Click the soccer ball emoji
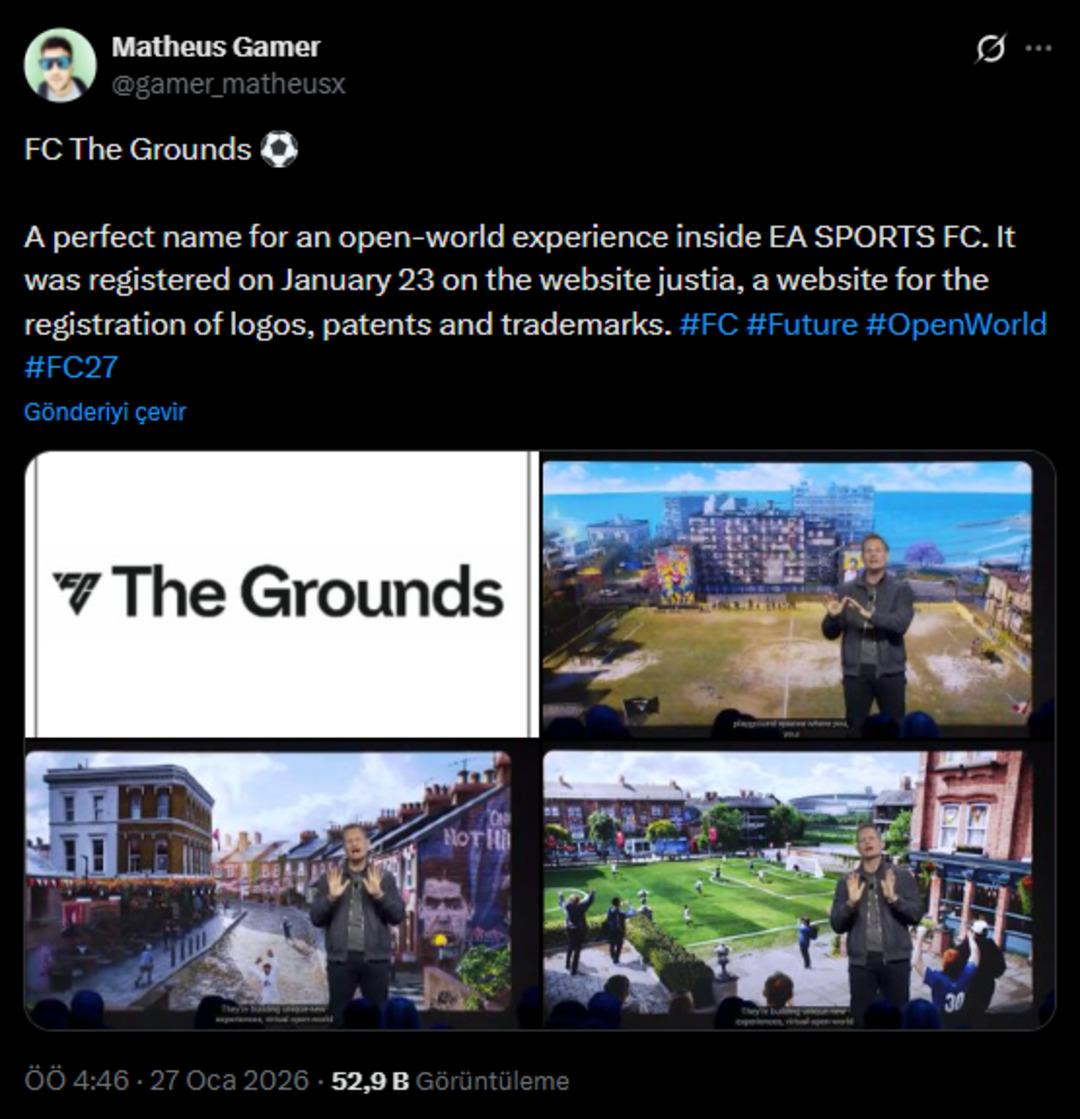The width and height of the screenshot is (1080, 1119). pos(278,149)
